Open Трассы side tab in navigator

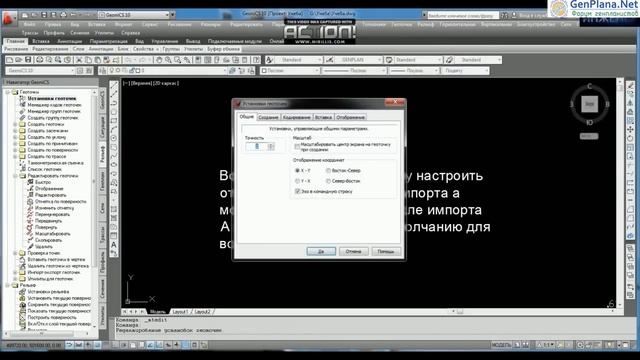pyautogui.click(x=102, y=235)
